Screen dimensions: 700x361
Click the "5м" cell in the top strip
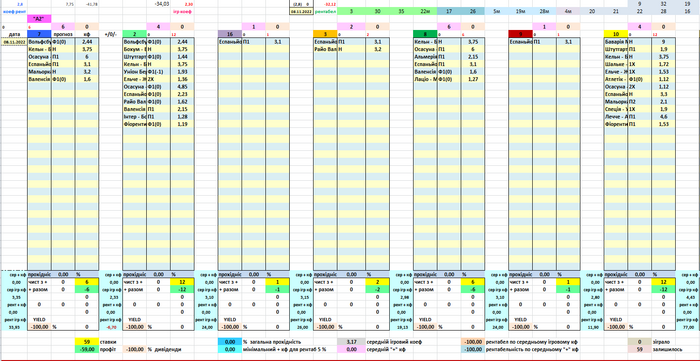click(496, 11)
